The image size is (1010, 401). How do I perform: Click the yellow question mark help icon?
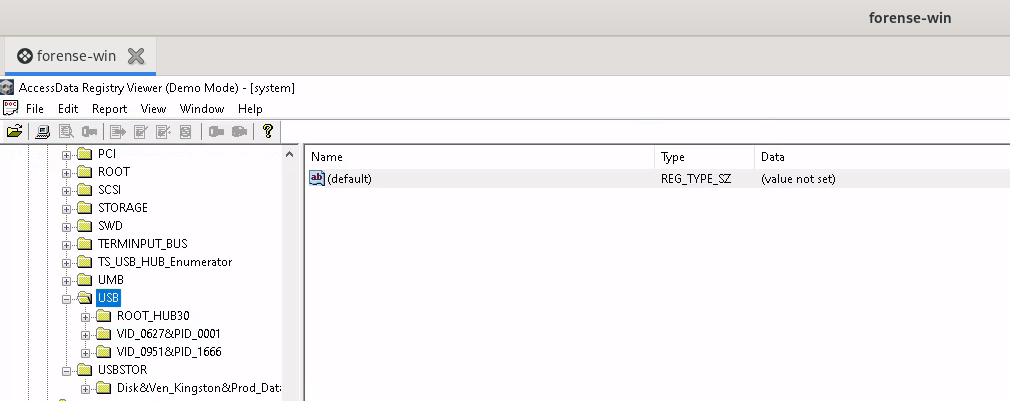[268, 132]
